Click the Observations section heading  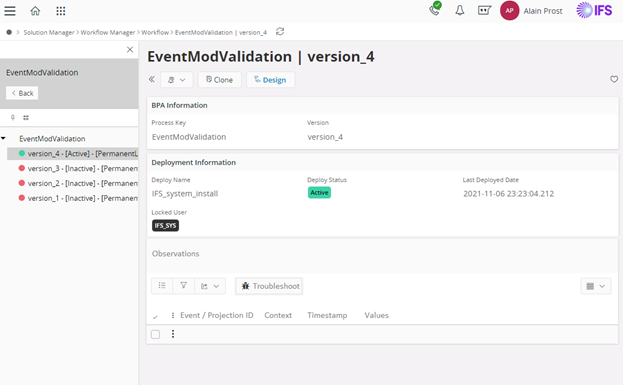[x=176, y=253]
